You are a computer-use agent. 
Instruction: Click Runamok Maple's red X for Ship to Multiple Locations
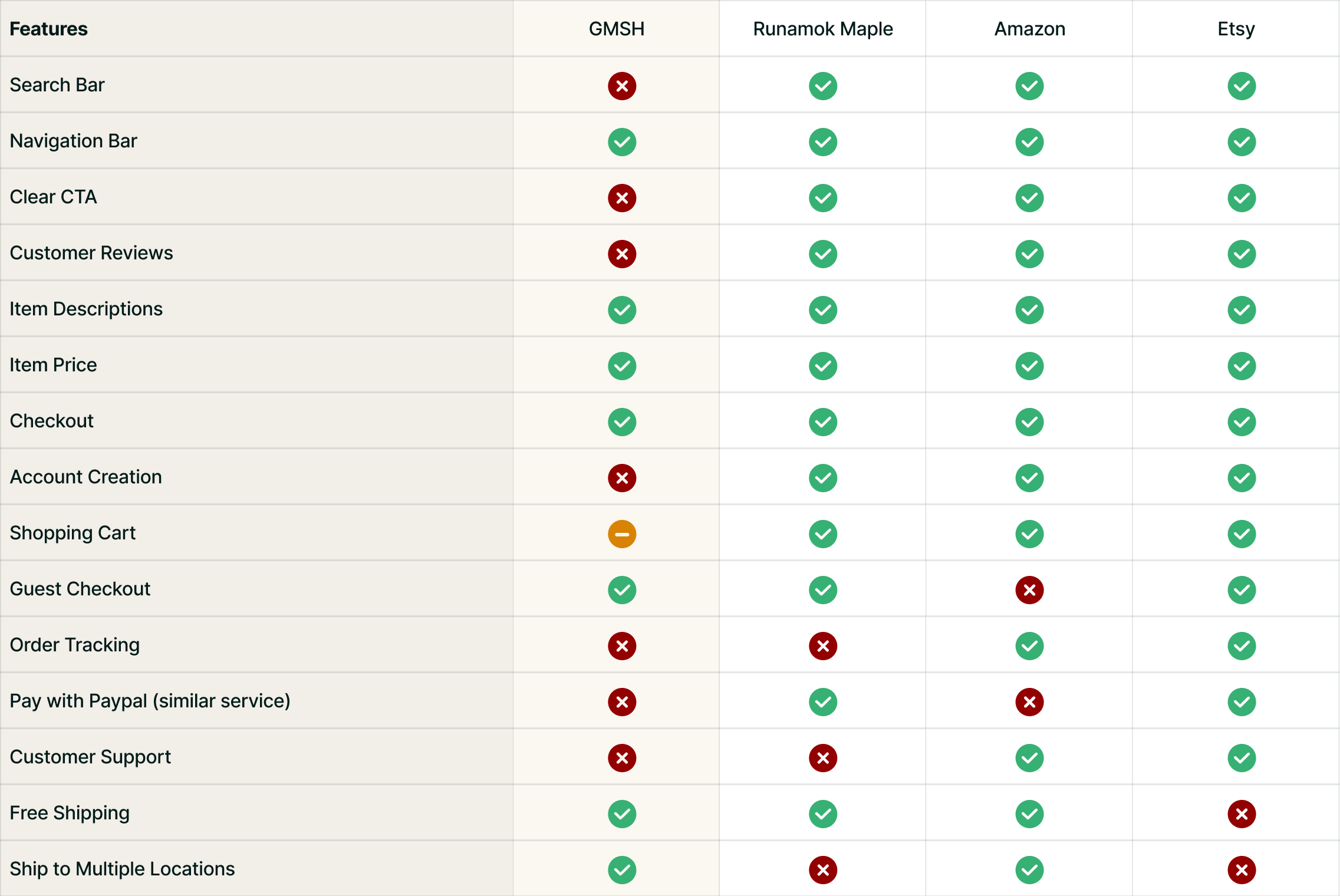click(x=823, y=870)
